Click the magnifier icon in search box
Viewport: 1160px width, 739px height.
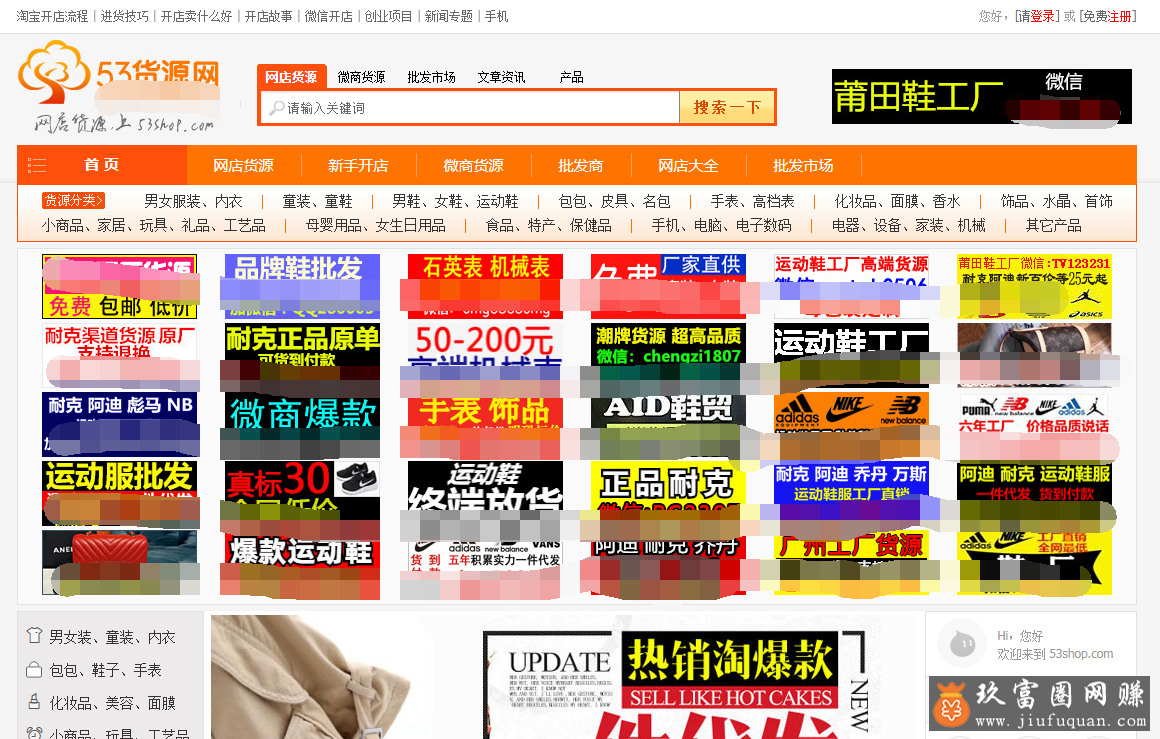pyautogui.click(x=277, y=108)
